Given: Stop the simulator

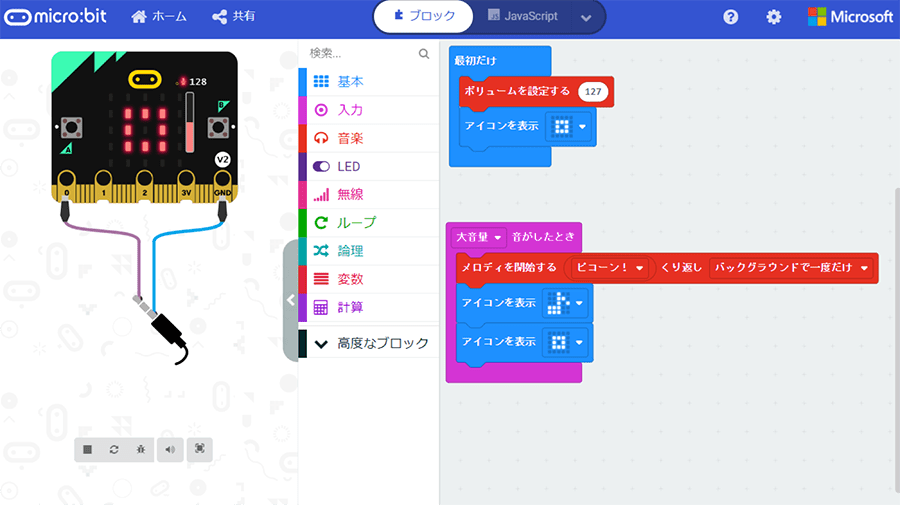Looking at the screenshot, I should pos(87,449).
